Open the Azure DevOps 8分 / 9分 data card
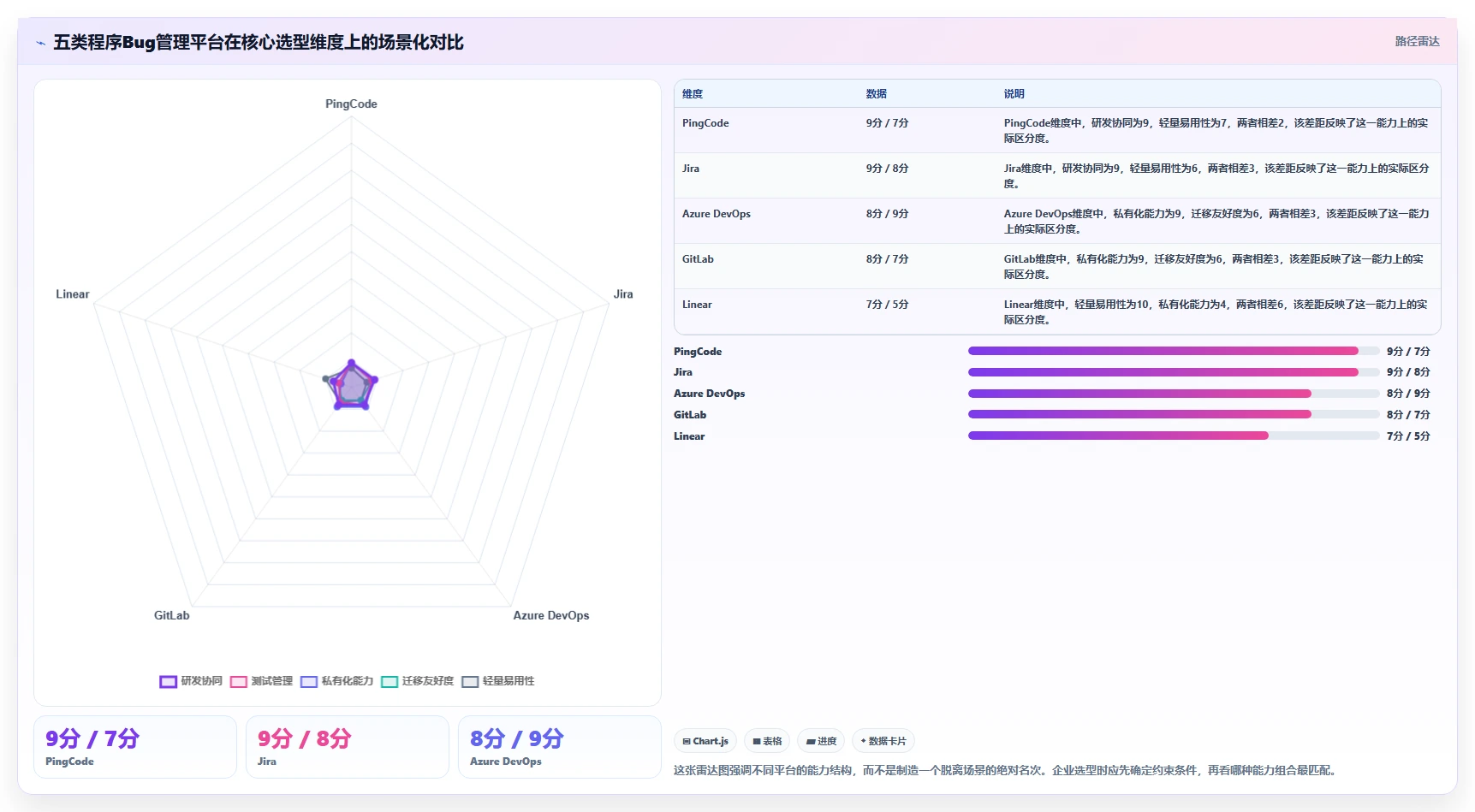 [x=560, y=747]
